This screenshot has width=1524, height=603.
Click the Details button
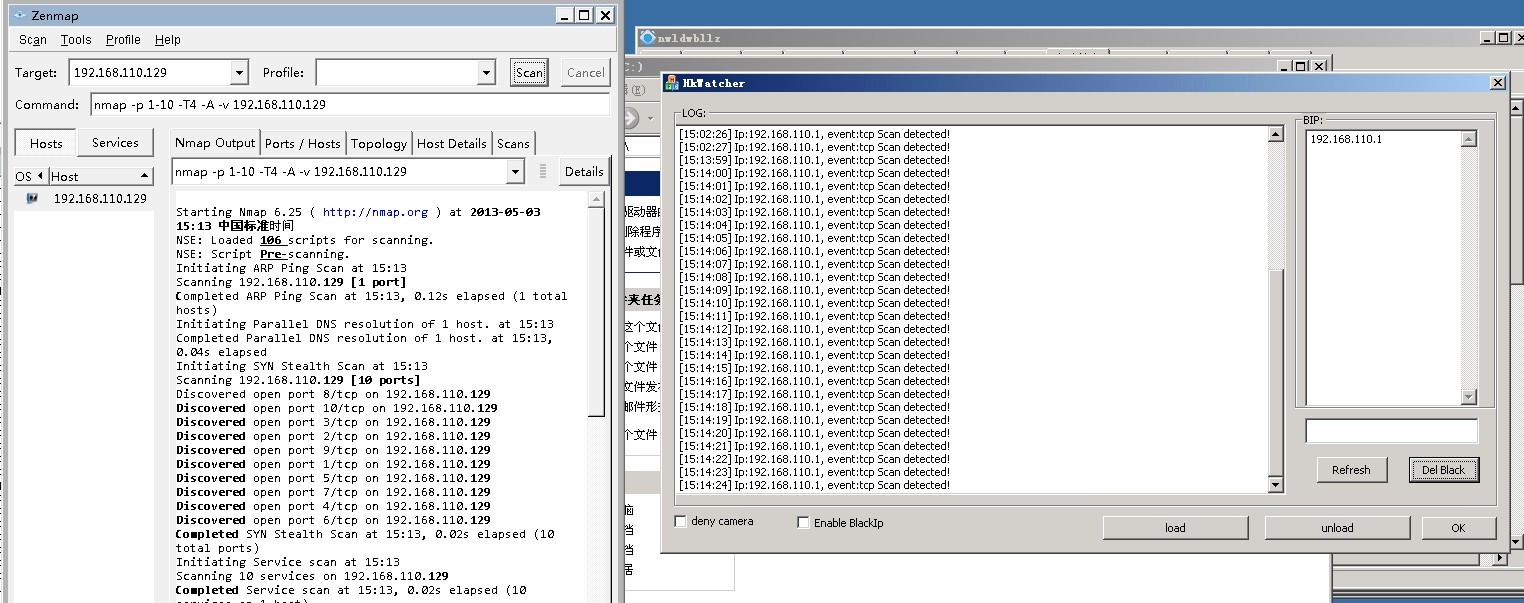coord(584,171)
